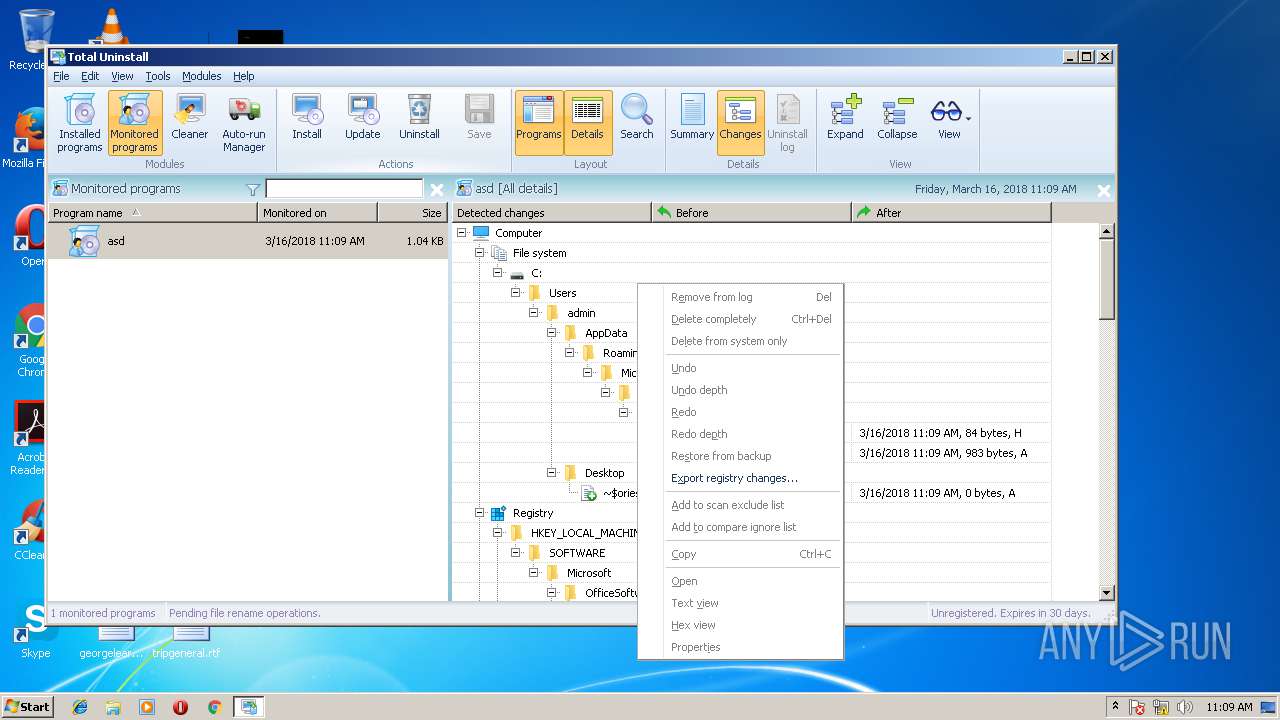
Task: Select the SOFTWARE registry key
Action: (577, 553)
